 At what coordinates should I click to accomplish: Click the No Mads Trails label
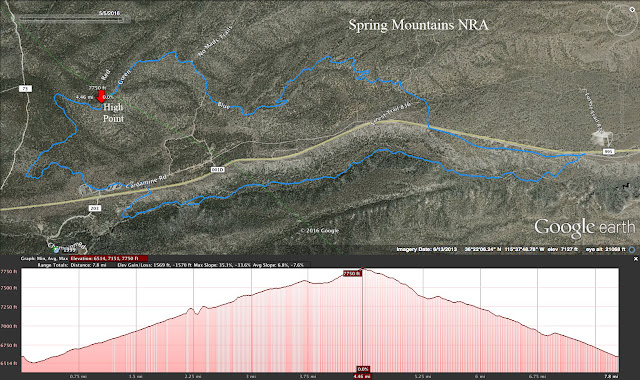click(215, 41)
